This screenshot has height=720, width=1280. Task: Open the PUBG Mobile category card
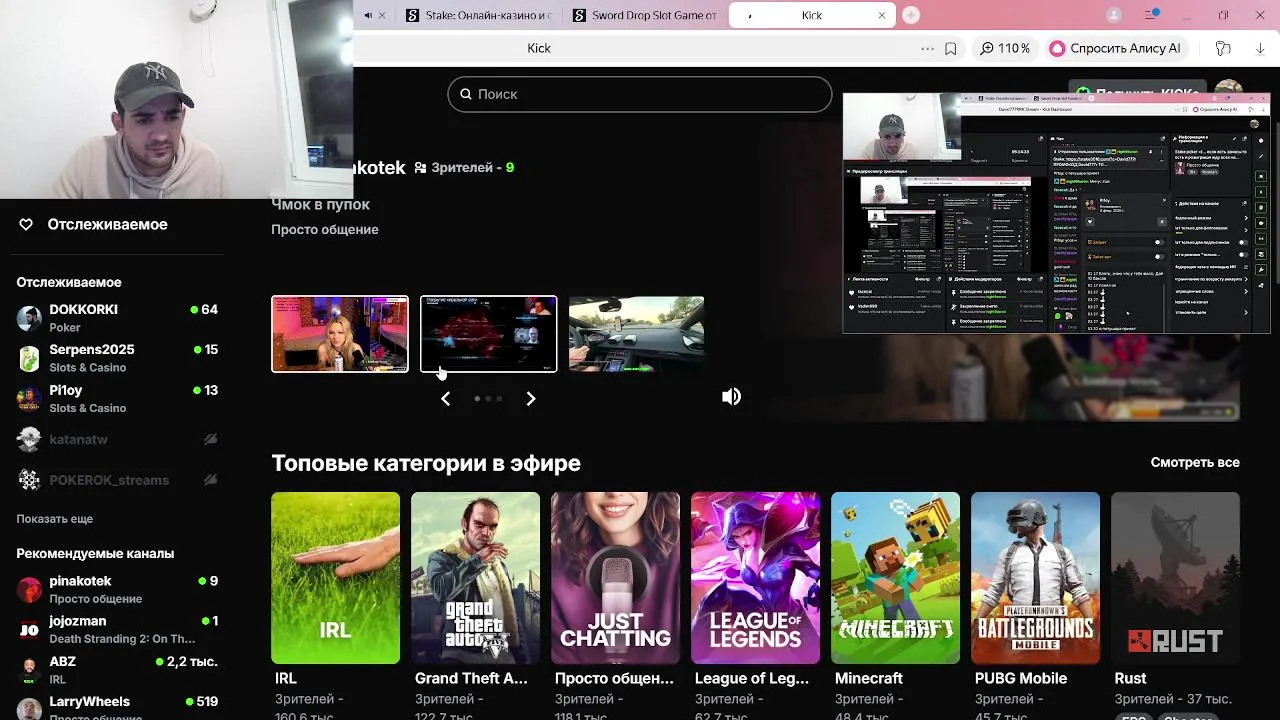(1035, 578)
